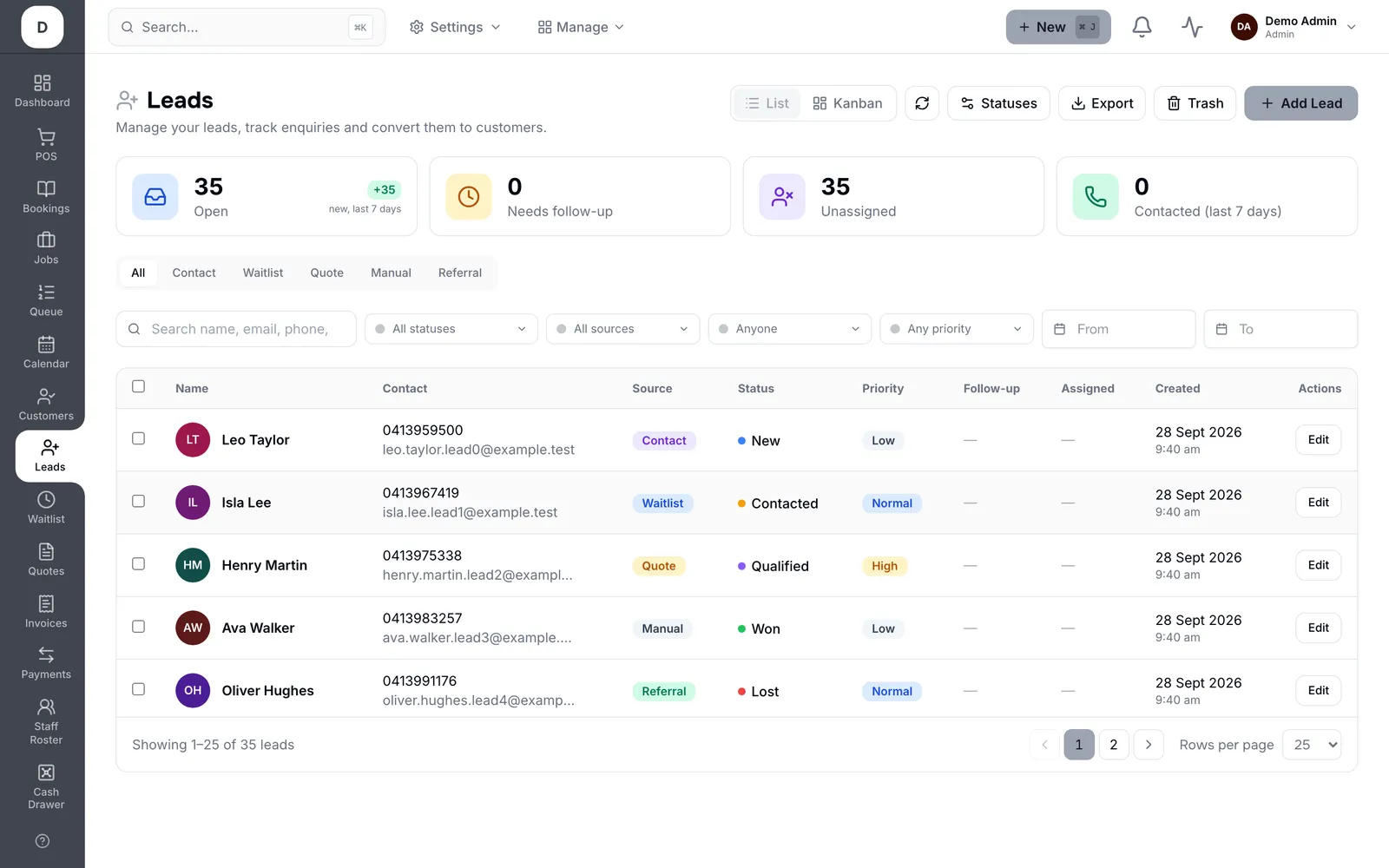Open the notifications bell
The image size is (1389, 868).
coord(1142,27)
